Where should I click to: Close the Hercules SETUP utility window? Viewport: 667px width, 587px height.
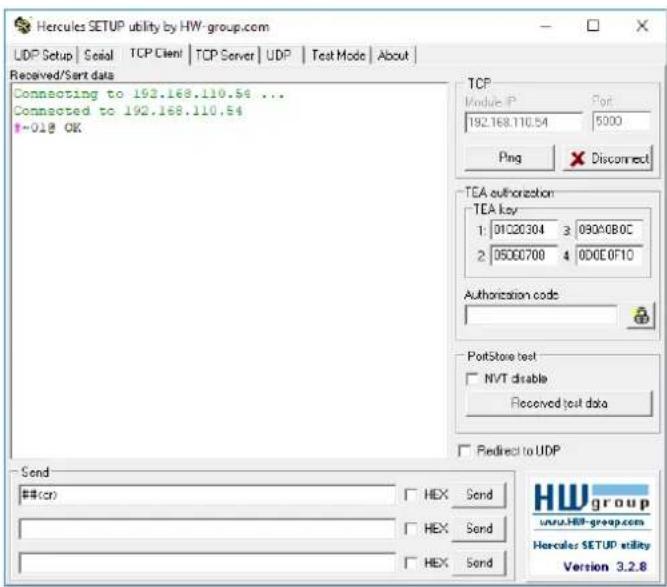click(642, 26)
